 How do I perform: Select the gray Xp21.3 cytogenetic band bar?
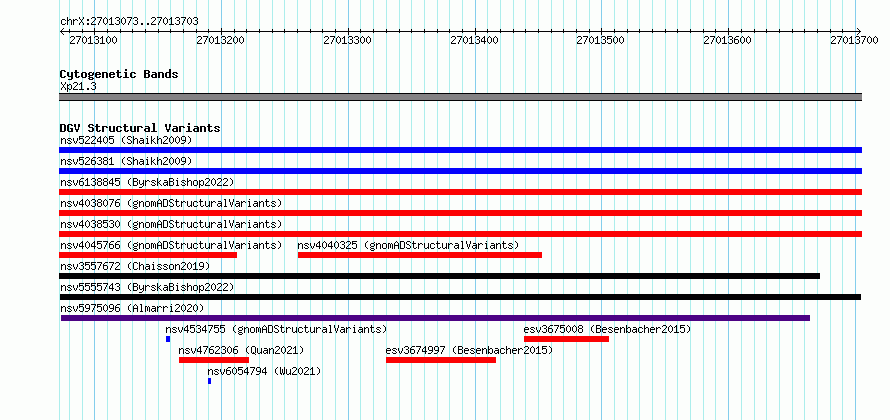460,97
